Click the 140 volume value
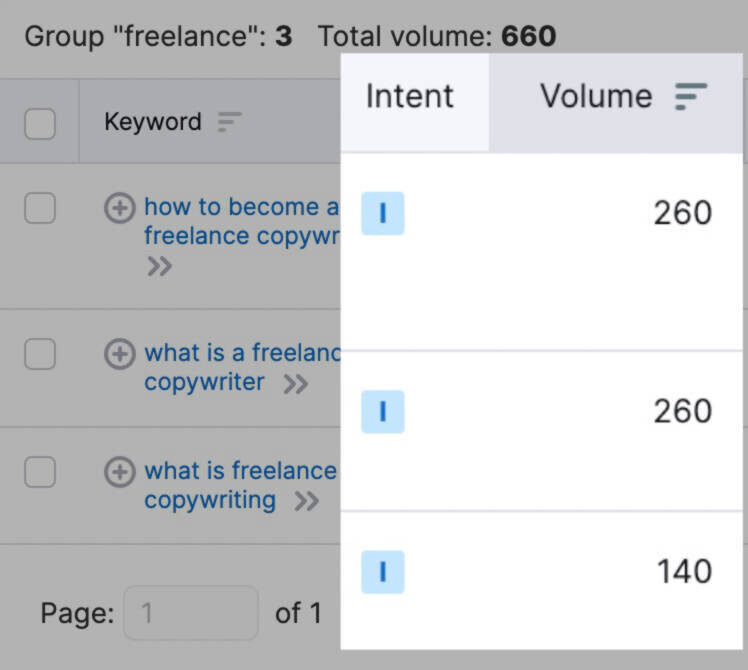Screen dimensions: 748x670 (x=685, y=572)
